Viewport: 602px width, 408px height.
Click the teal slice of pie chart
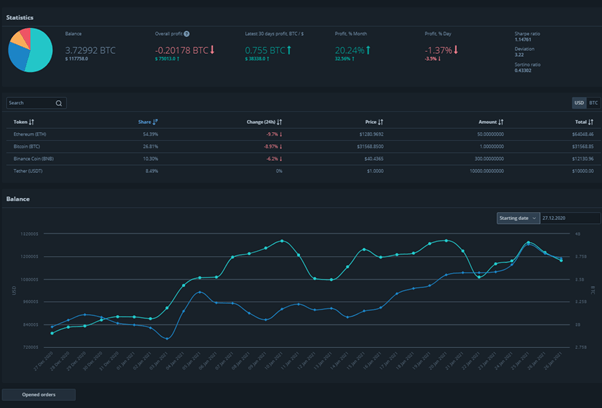tap(41, 52)
